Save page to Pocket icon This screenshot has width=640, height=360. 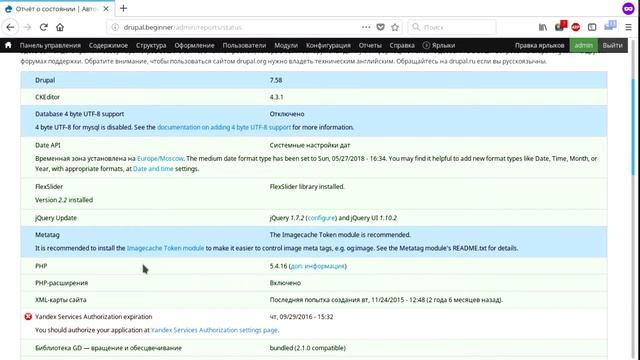click(x=380, y=27)
